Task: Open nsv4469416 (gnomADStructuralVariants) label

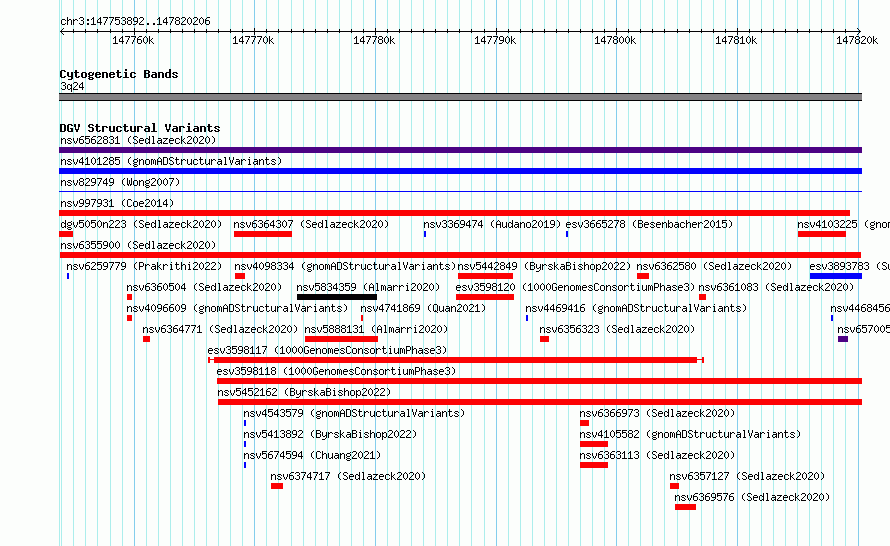Action: 636,308
